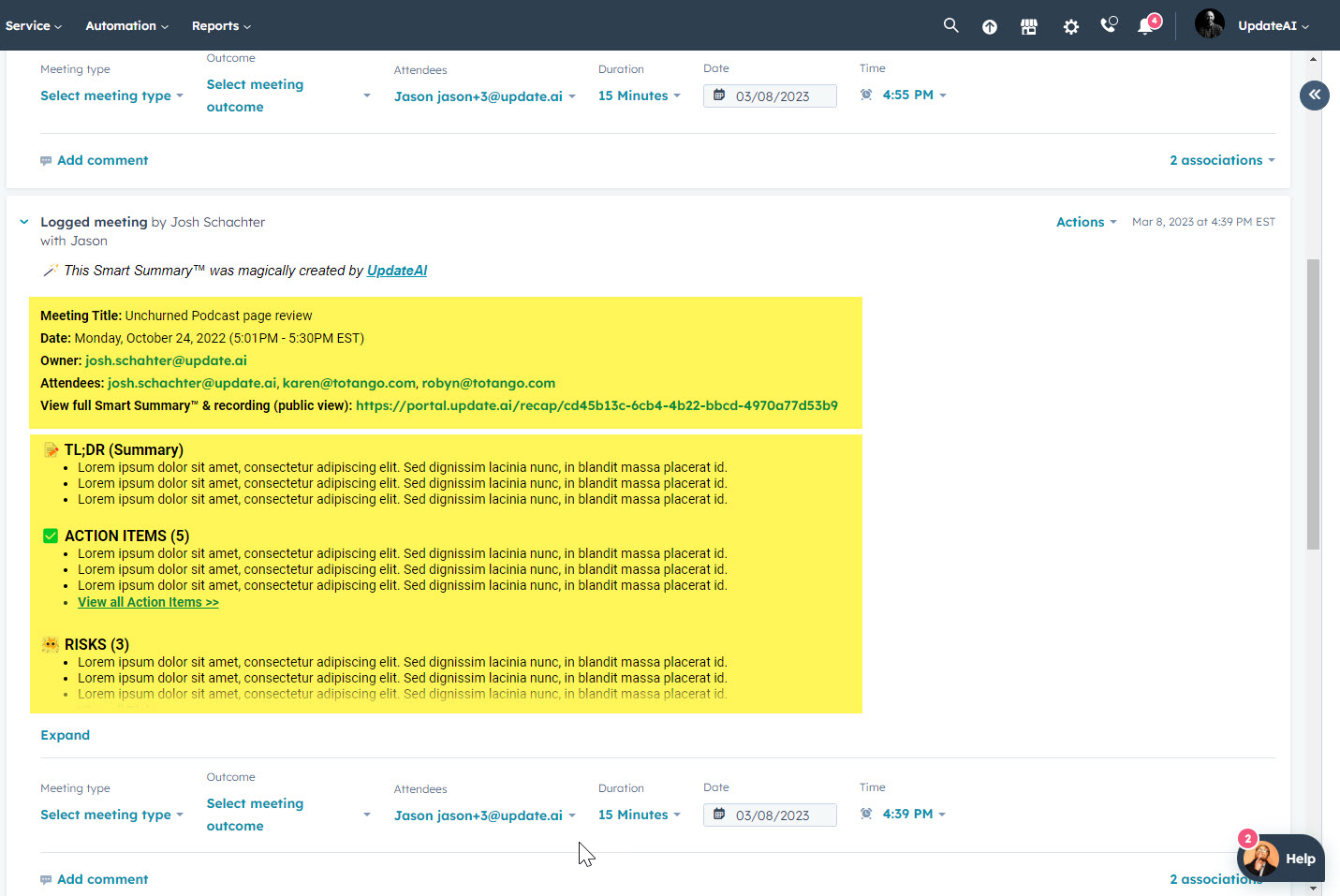This screenshot has width=1340, height=896.
Task: Click the Logged meeting by Josh Schachter heading
Action: click(153, 222)
